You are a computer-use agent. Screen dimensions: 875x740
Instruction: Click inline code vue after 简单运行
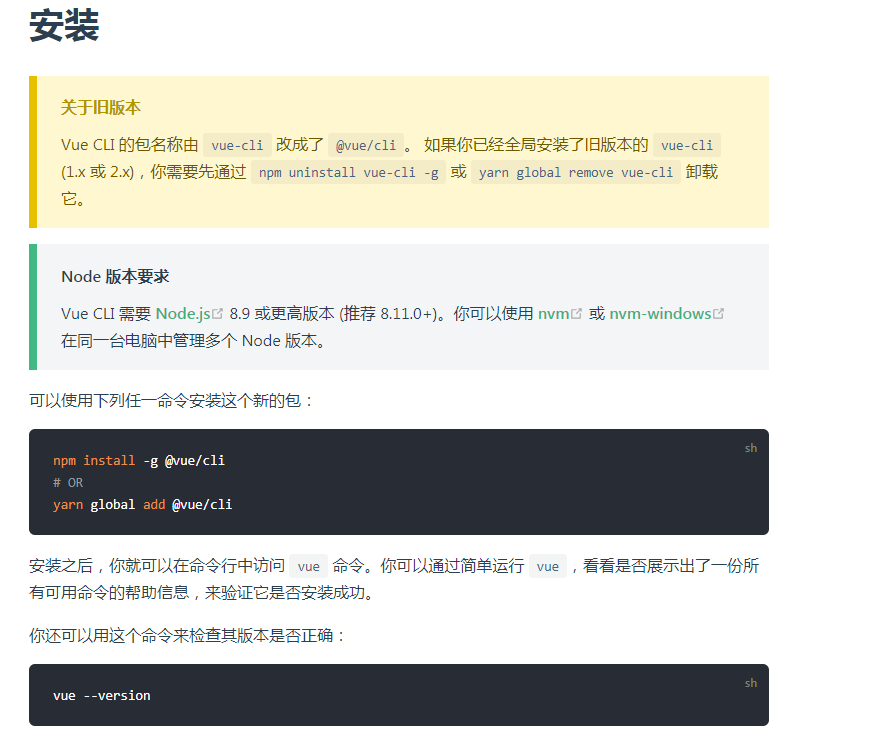(548, 566)
